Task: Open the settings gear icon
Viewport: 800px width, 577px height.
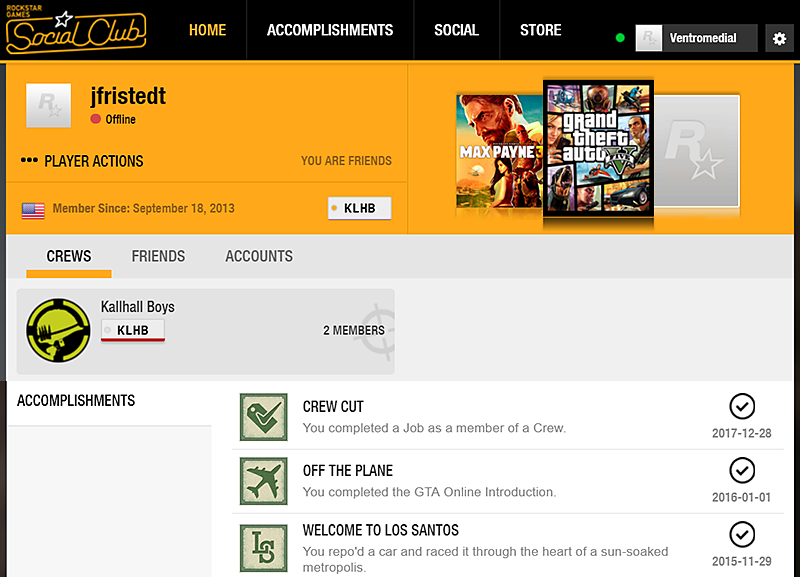Action: [779, 38]
